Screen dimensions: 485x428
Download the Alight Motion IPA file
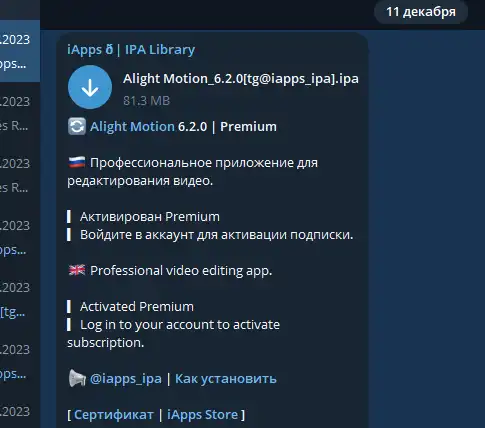pos(90,87)
